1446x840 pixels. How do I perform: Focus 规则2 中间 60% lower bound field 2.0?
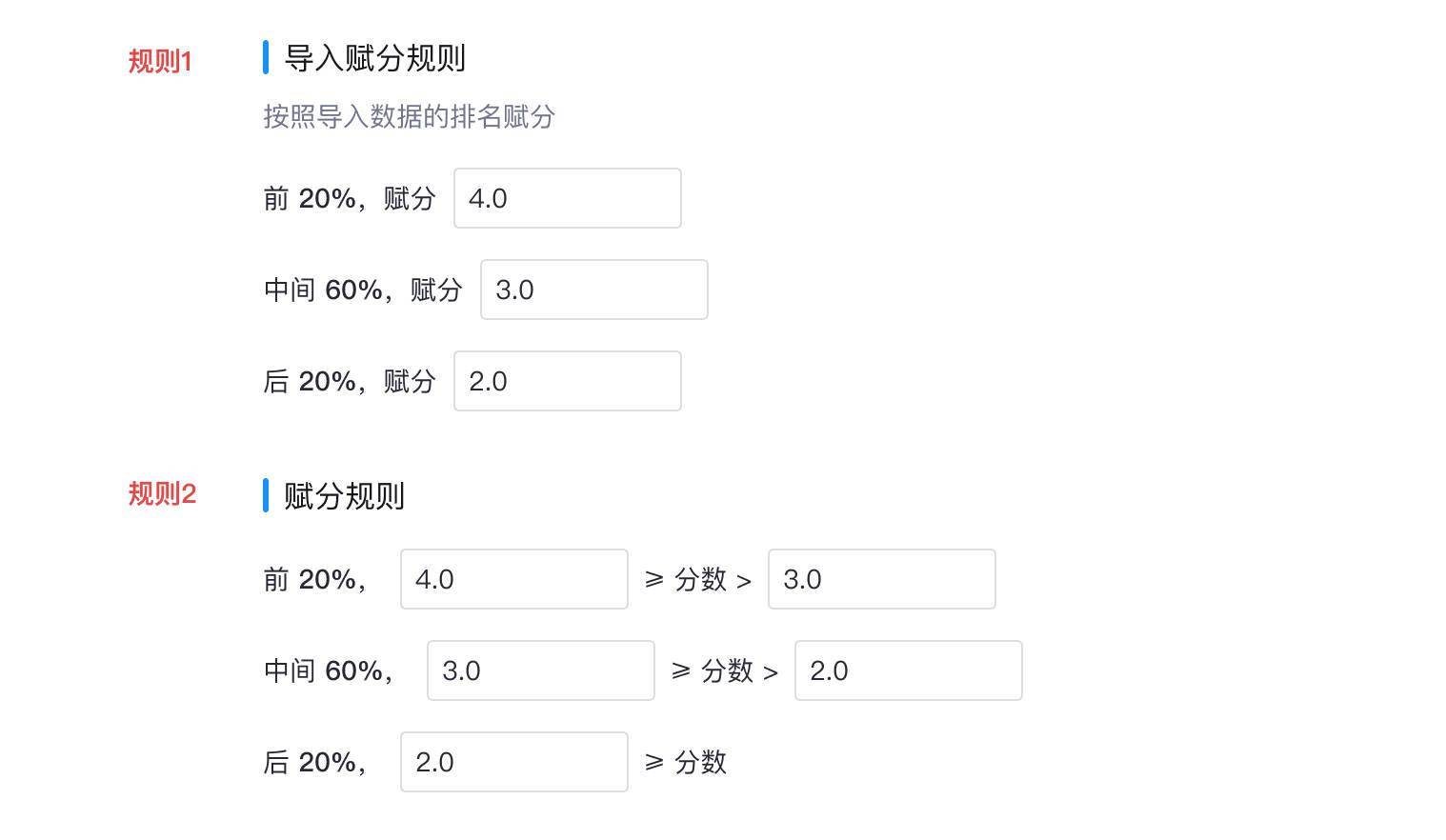pyautogui.click(x=908, y=670)
